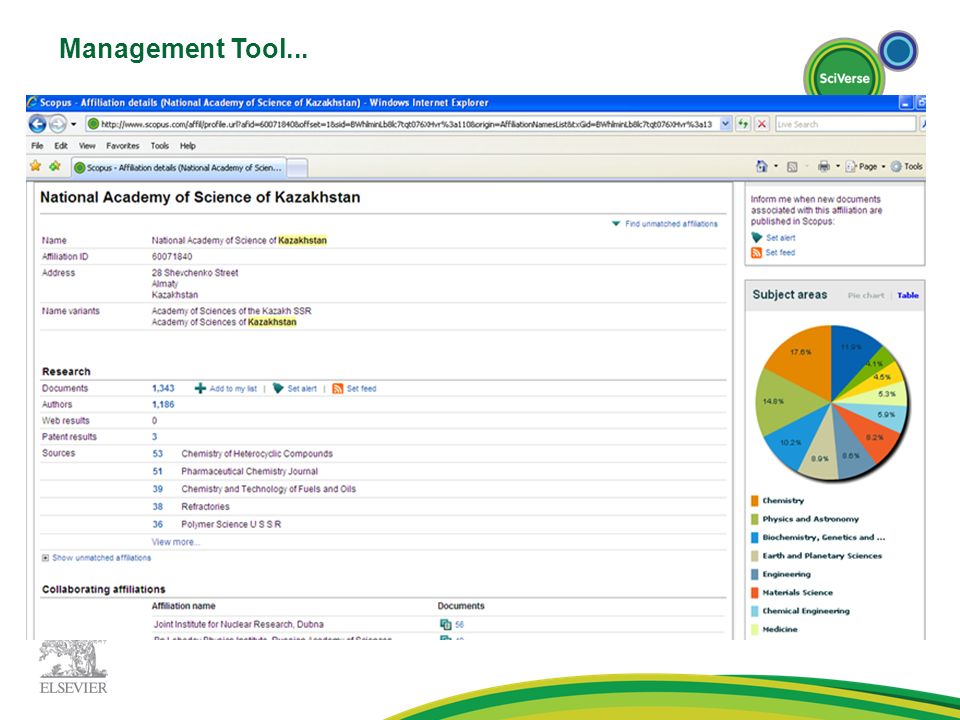
Task: Click the Patent results count 3
Action: (154, 437)
